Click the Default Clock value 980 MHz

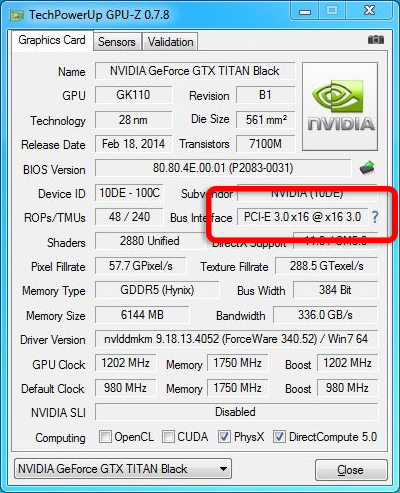tap(126, 388)
